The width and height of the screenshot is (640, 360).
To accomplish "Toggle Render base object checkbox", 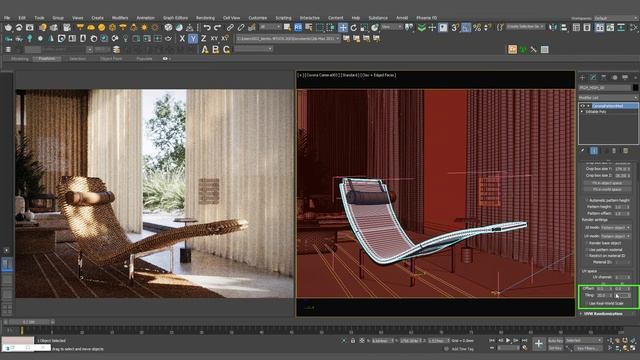I will tap(587, 243).
